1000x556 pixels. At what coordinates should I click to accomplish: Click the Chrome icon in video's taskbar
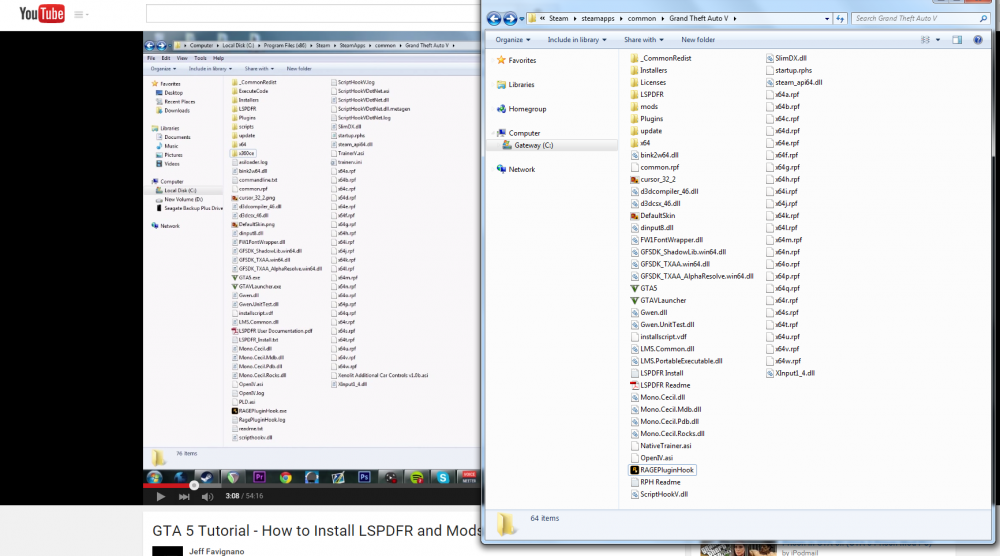[x=285, y=477]
